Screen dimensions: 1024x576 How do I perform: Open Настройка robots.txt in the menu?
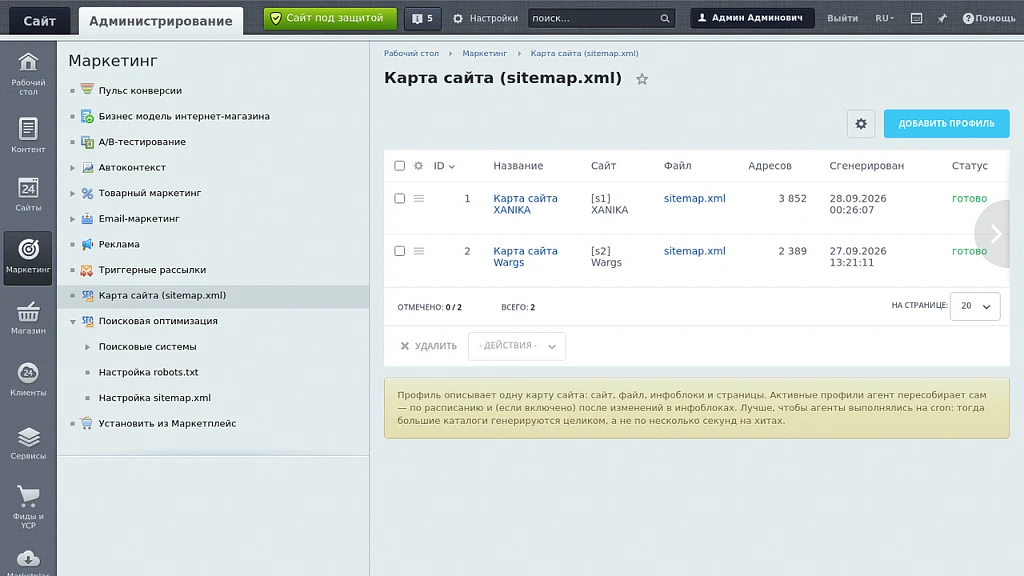(x=148, y=372)
